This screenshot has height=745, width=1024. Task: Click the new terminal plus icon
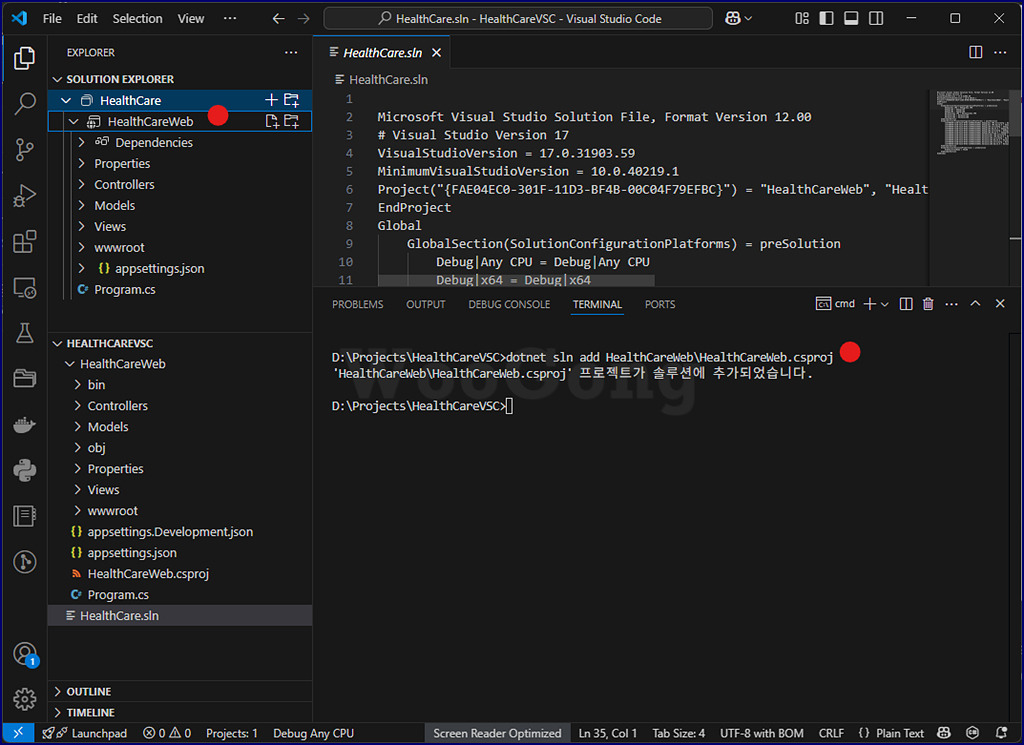pos(869,304)
